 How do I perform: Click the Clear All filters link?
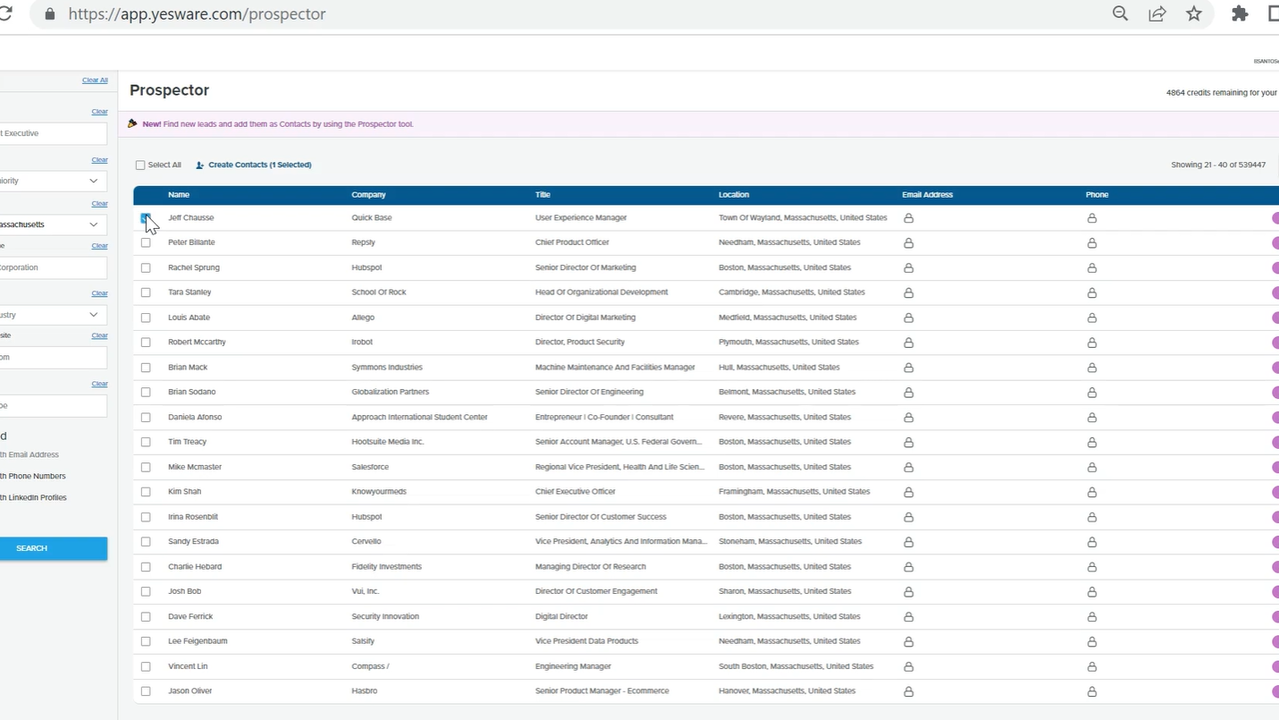click(95, 80)
